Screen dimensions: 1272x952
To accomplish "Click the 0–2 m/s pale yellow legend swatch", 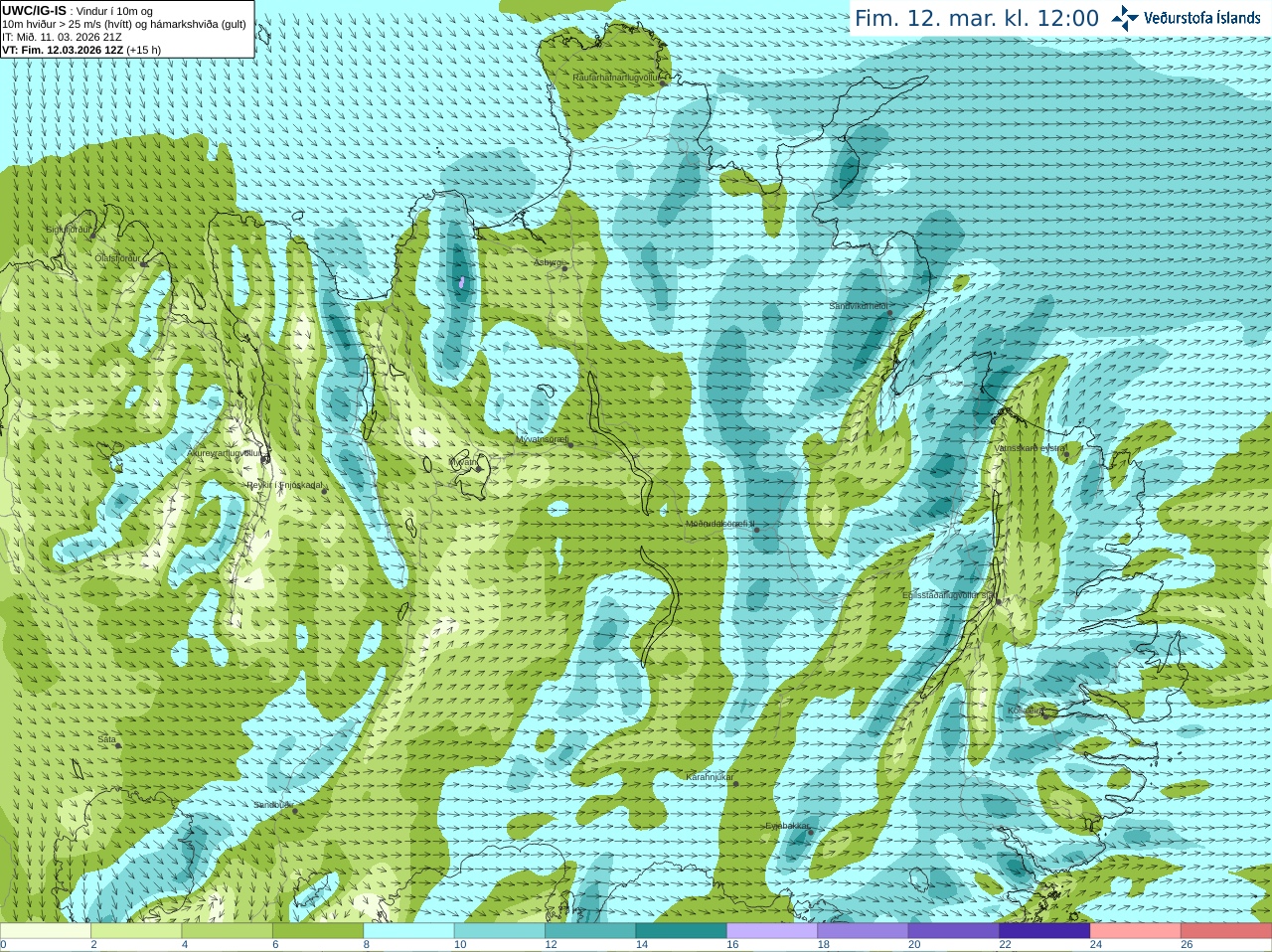I will [45, 930].
